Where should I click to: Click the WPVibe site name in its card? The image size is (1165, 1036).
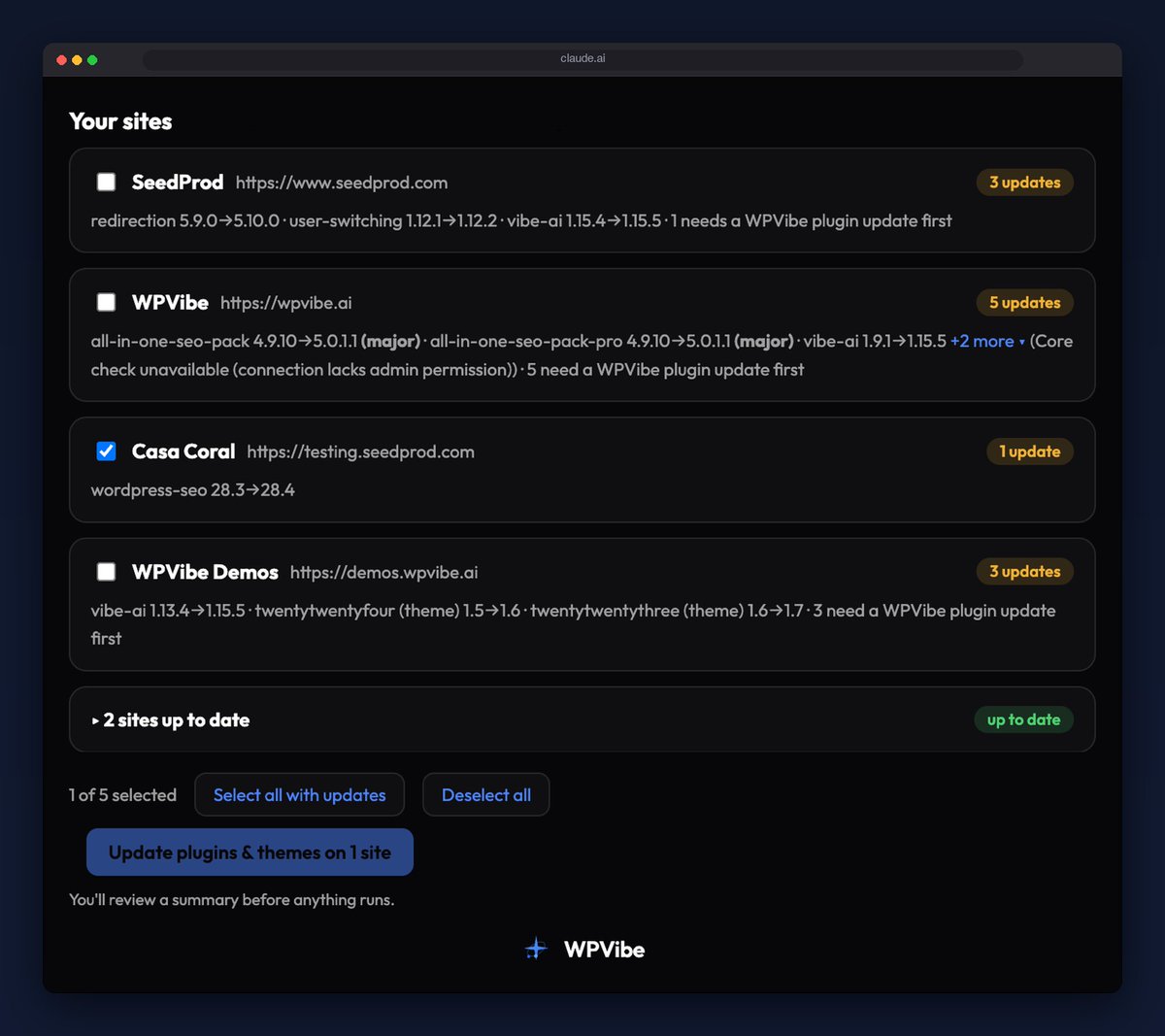(170, 302)
